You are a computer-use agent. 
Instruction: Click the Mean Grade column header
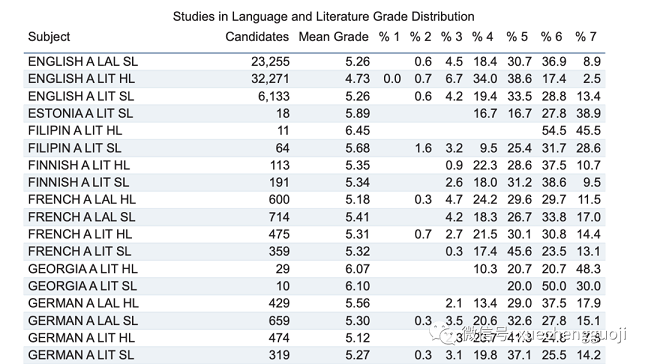pos(334,37)
